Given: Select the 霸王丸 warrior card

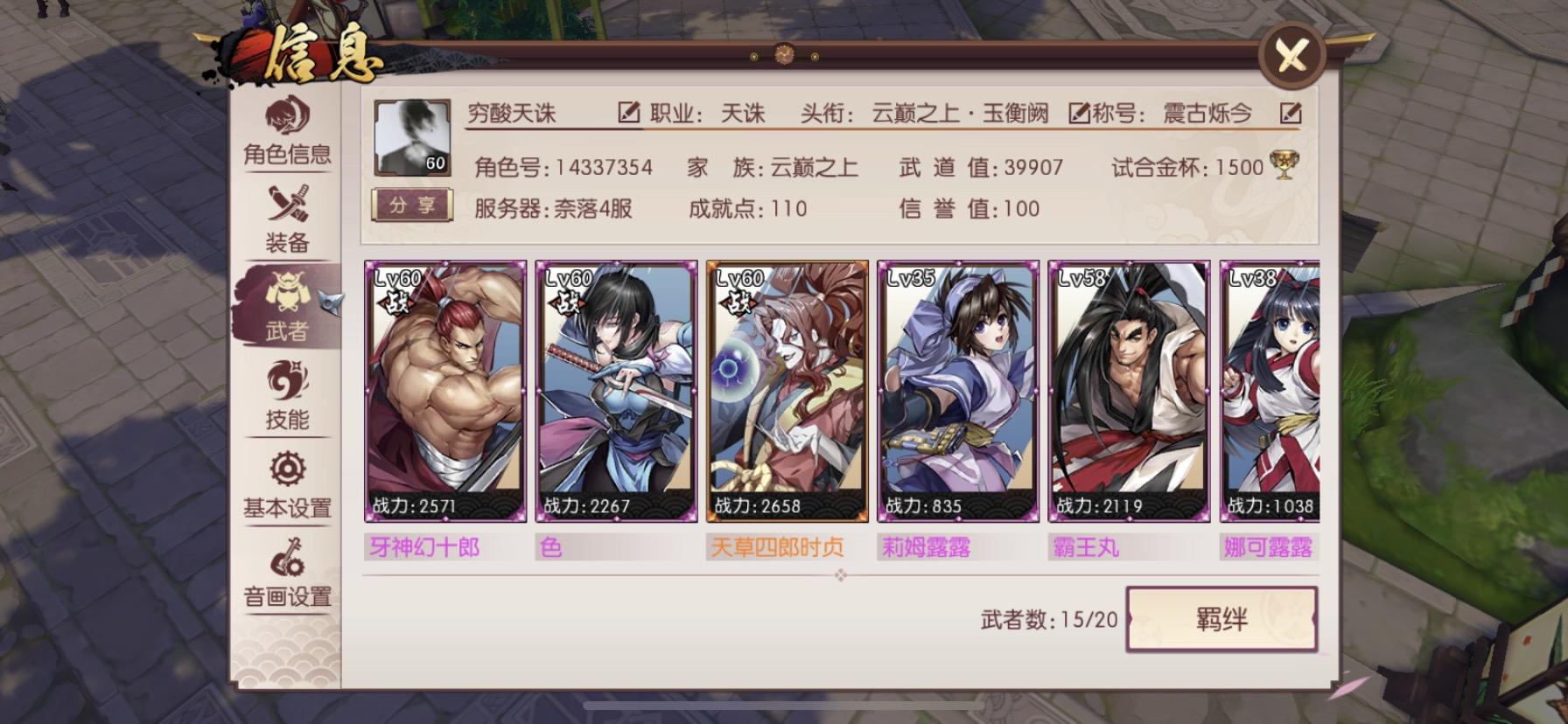Looking at the screenshot, I should coord(1129,392).
